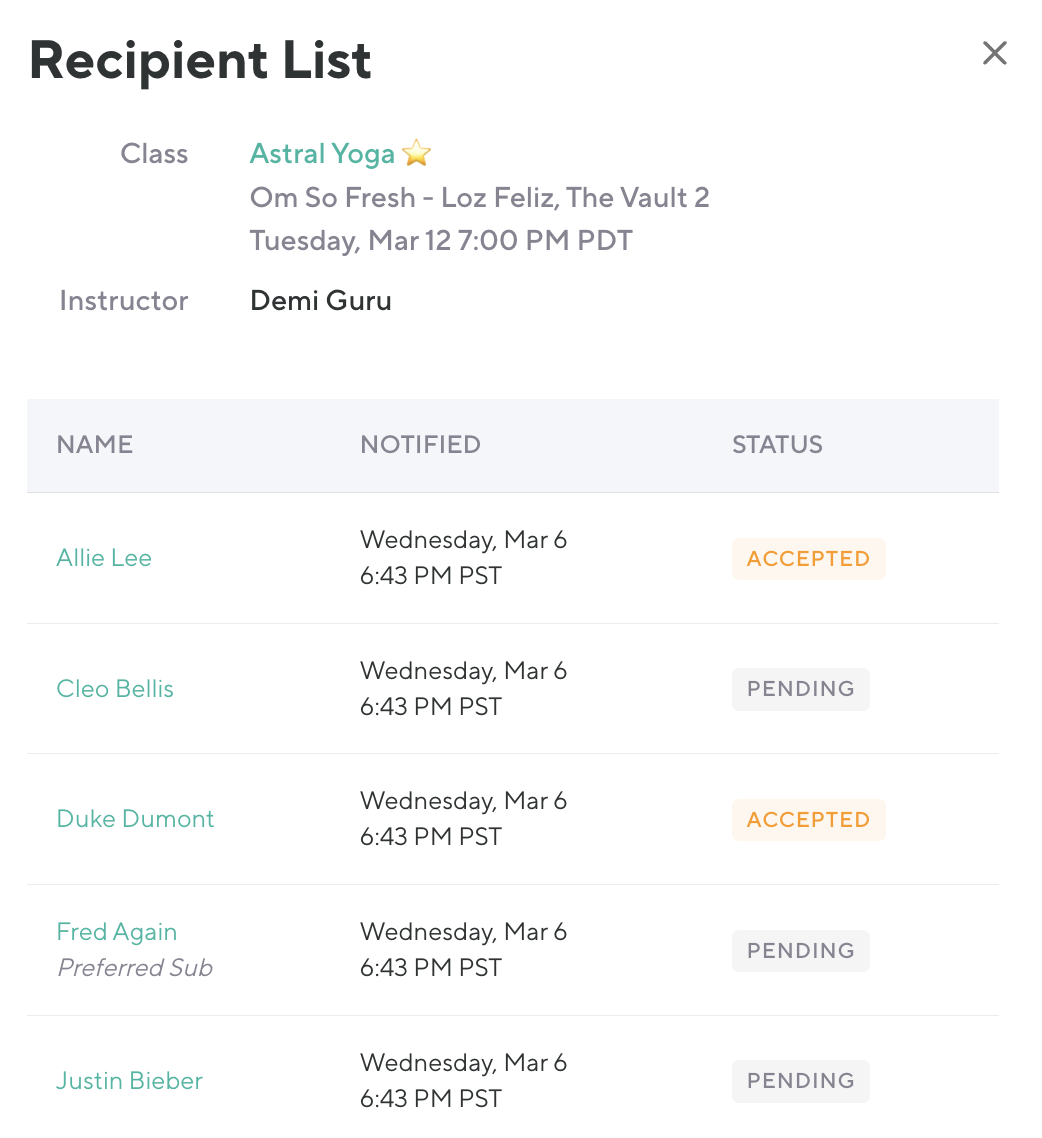The height and width of the screenshot is (1138, 1042).
Task: Click the STATUS column header
Action: tap(777, 445)
